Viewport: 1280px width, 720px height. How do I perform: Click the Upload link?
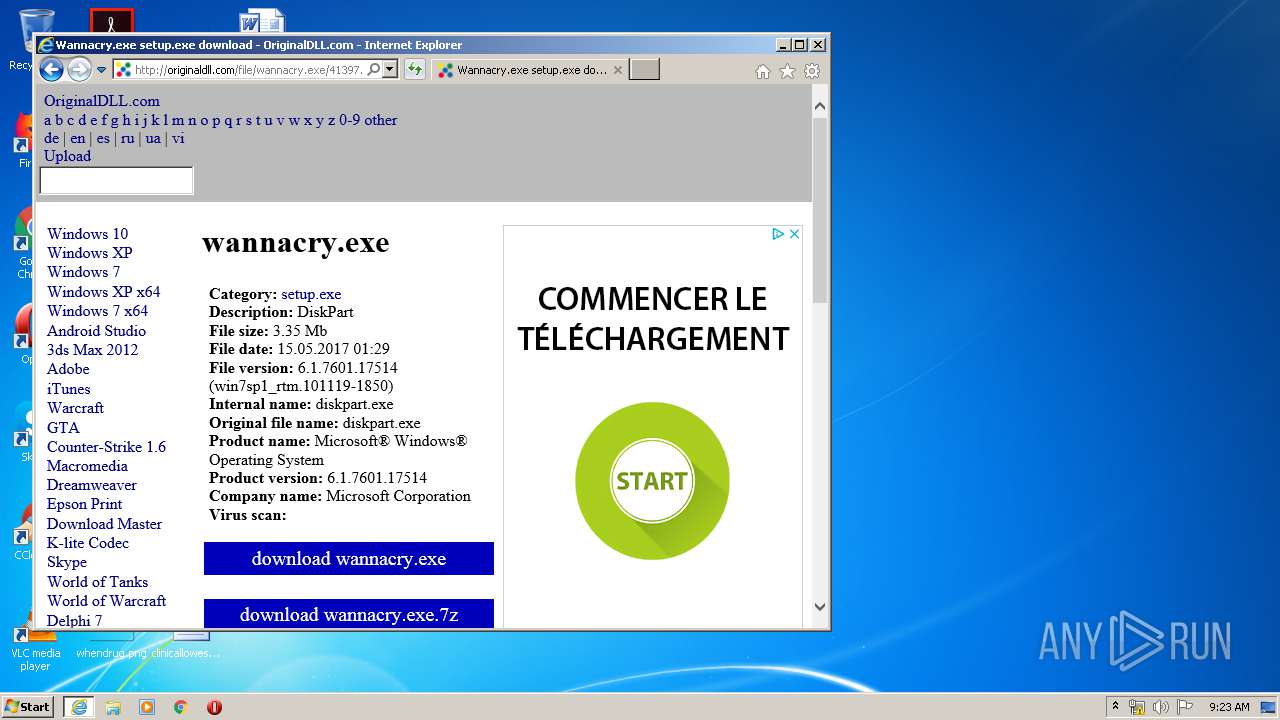click(x=67, y=156)
